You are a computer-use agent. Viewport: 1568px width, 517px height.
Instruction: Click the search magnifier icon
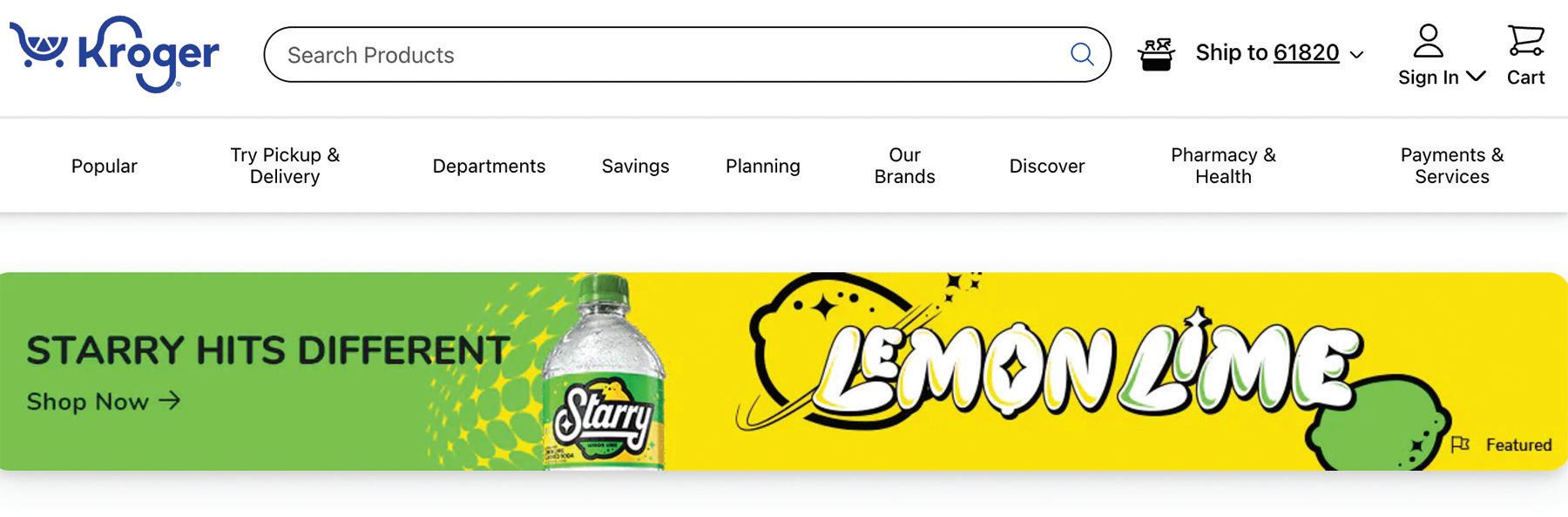pyautogui.click(x=1082, y=54)
